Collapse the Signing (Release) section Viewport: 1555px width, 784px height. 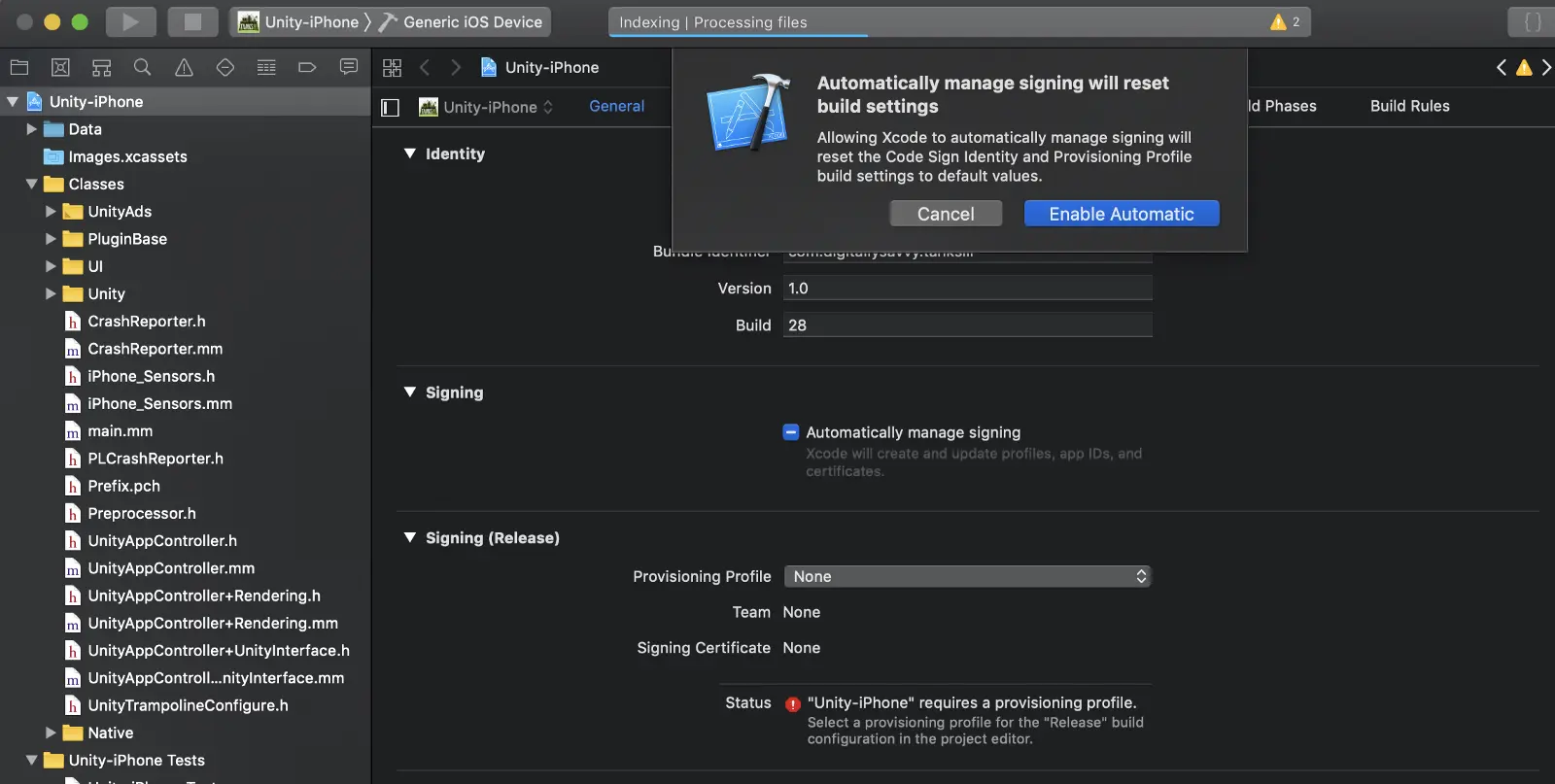click(x=410, y=537)
